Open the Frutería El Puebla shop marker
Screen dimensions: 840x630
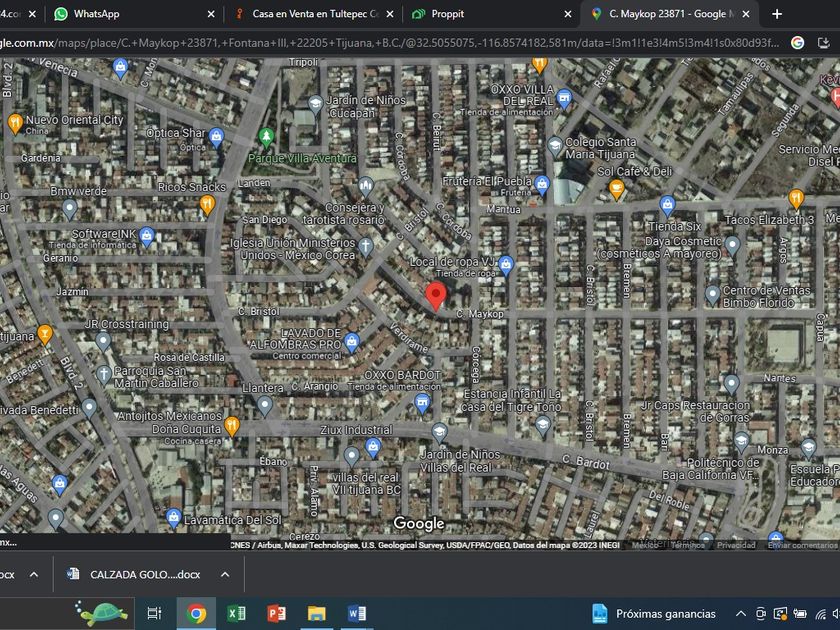tap(541, 184)
